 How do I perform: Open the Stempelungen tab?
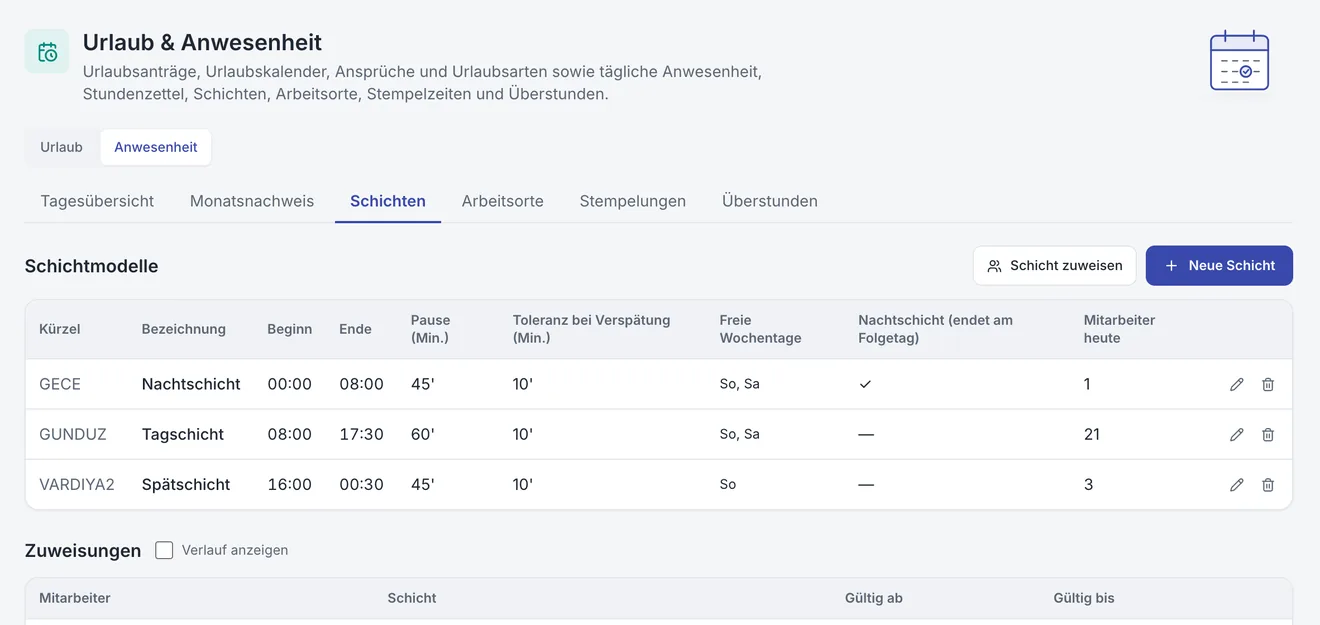point(633,201)
